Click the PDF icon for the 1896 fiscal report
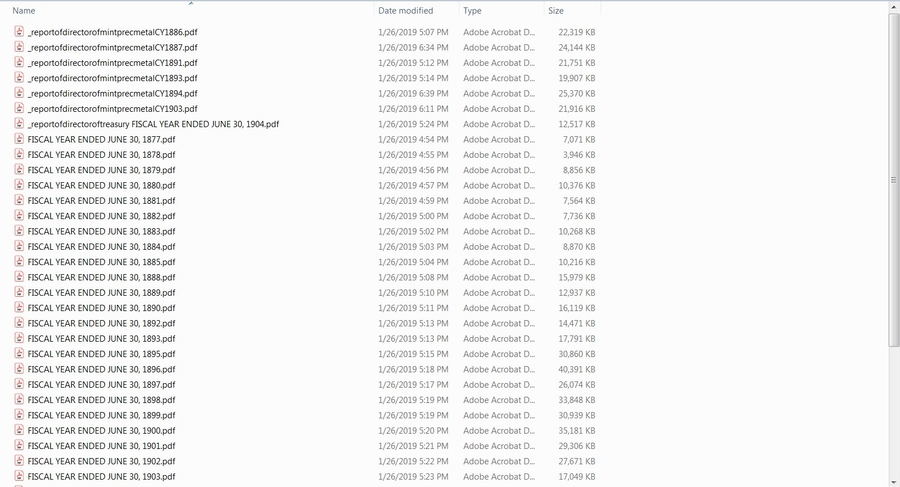 click(x=19, y=369)
